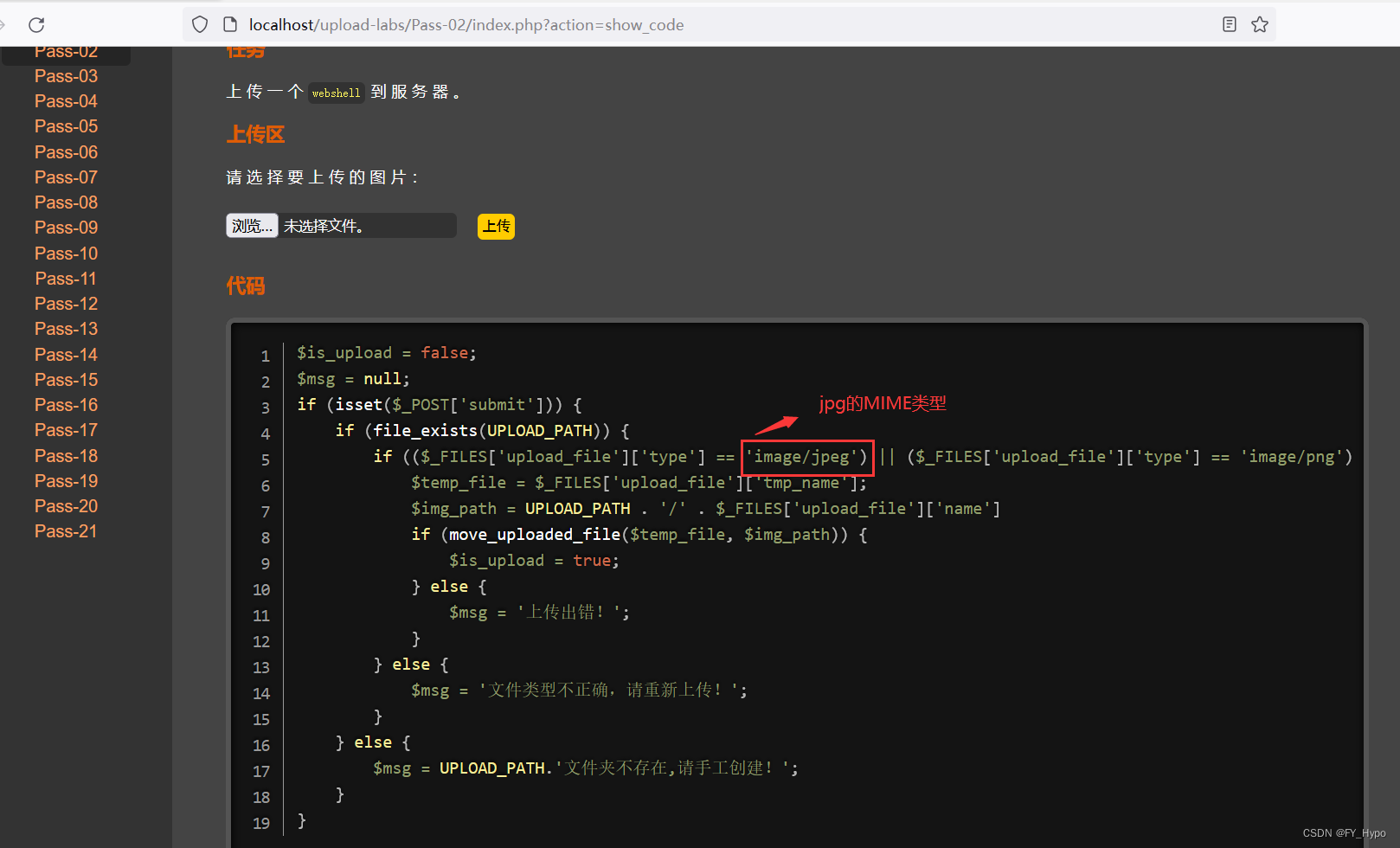Open Pass-06 in the sidebar
The height and width of the screenshot is (848, 1400).
67,152
